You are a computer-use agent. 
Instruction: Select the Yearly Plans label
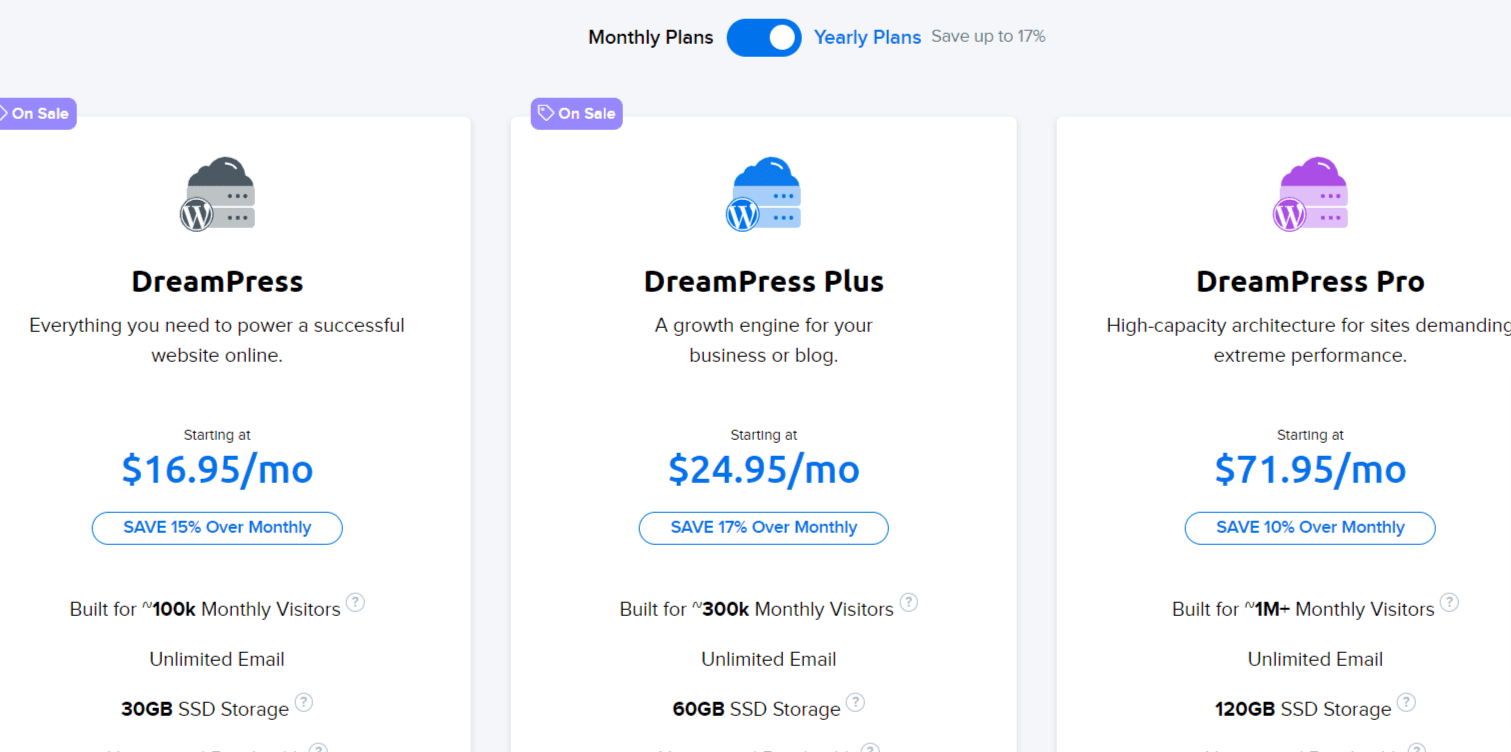[x=867, y=38]
